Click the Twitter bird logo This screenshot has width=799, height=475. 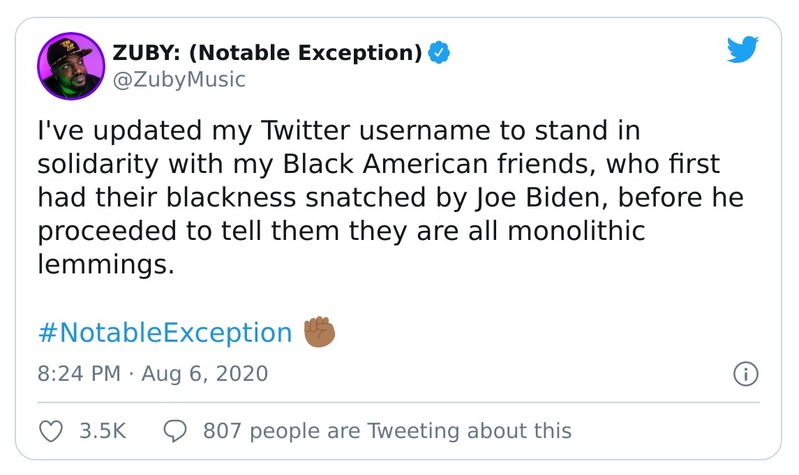(742, 49)
